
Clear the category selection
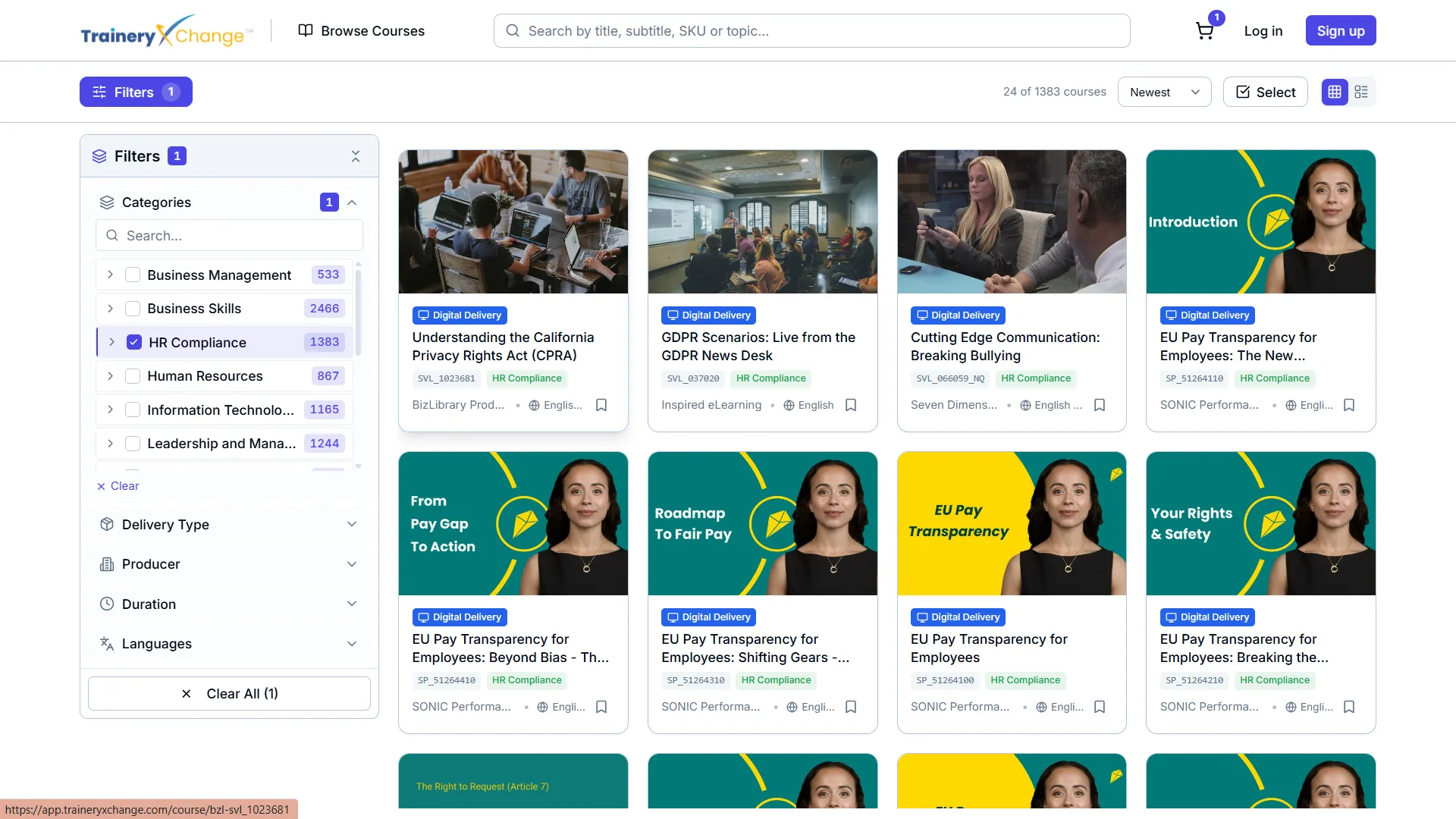[118, 486]
